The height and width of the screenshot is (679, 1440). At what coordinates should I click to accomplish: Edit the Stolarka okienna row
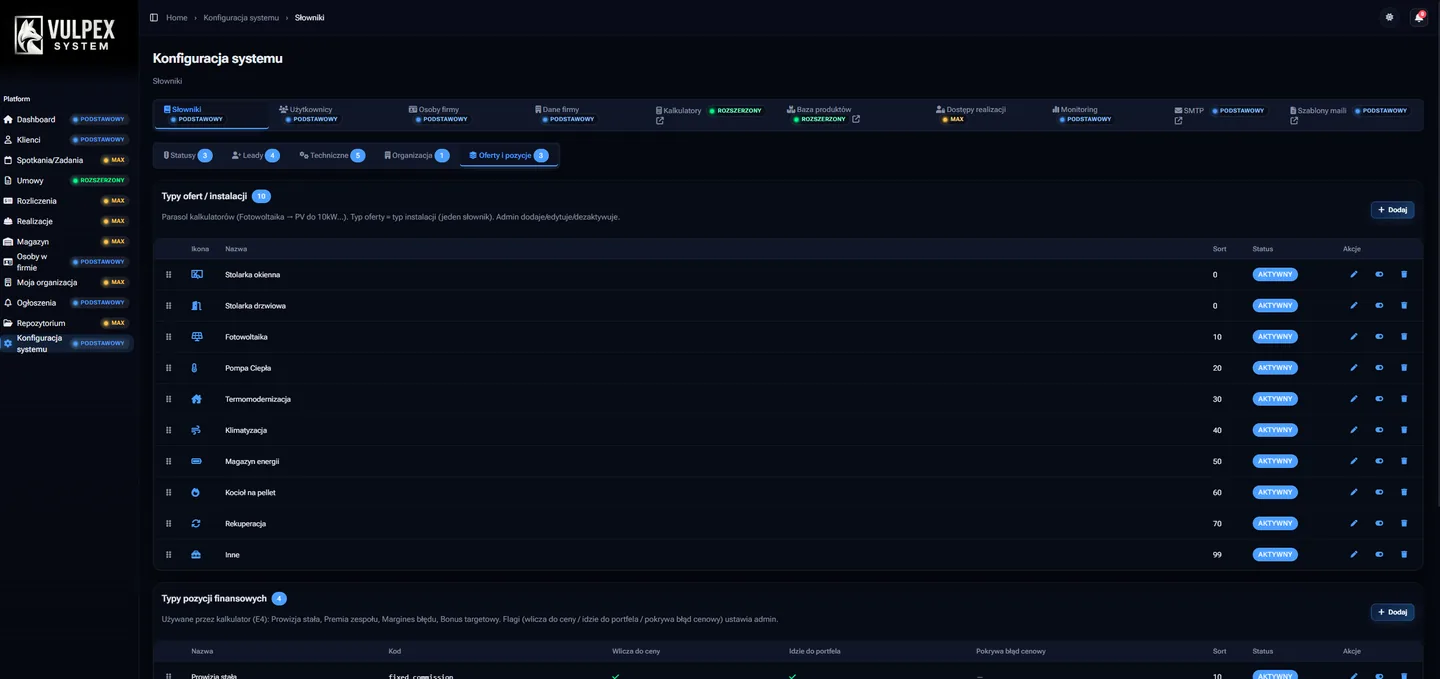click(x=1354, y=274)
